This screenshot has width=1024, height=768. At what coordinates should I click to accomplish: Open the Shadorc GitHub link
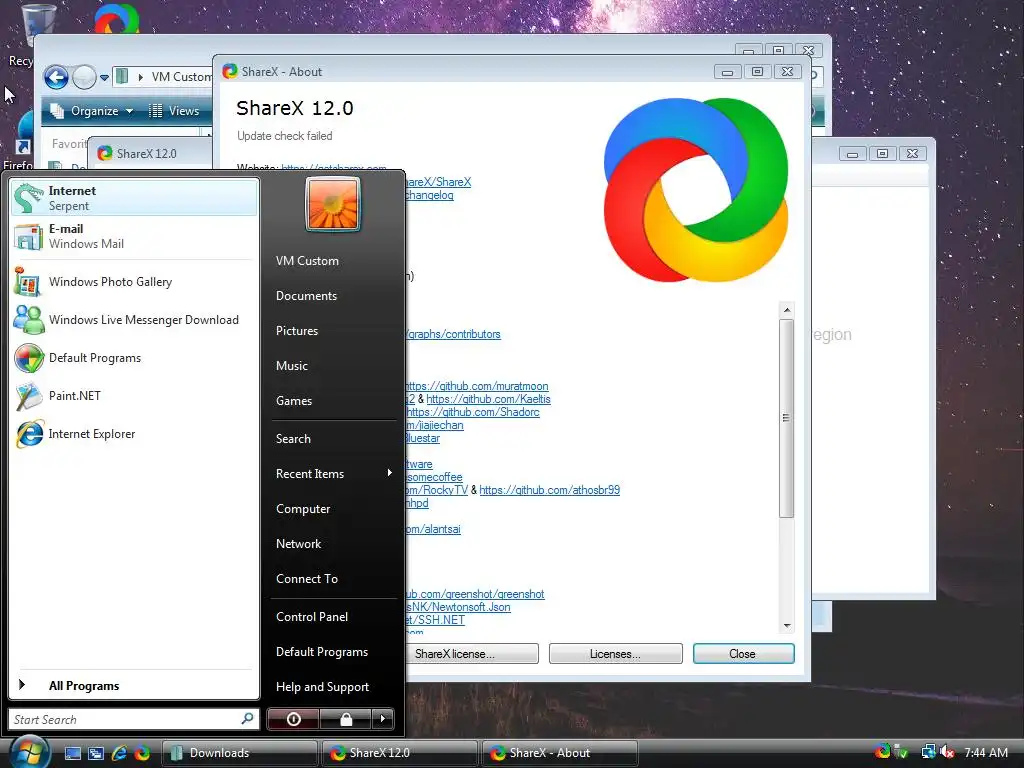[x=473, y=412]
